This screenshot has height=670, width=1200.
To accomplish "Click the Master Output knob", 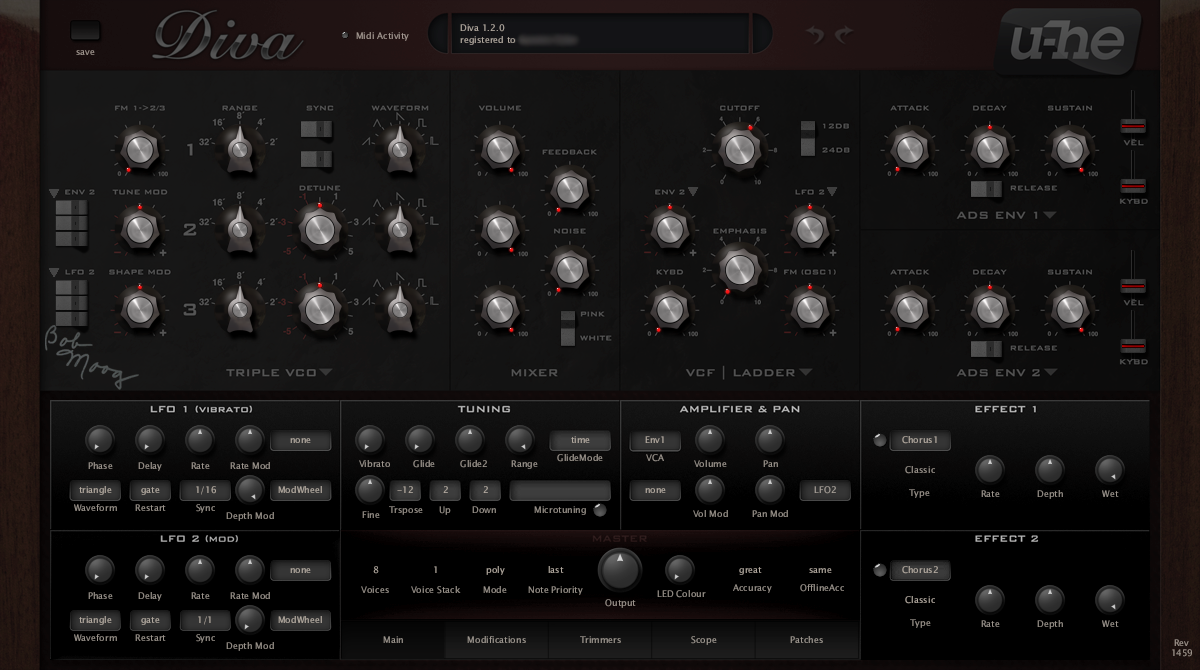I will (620, 570).
